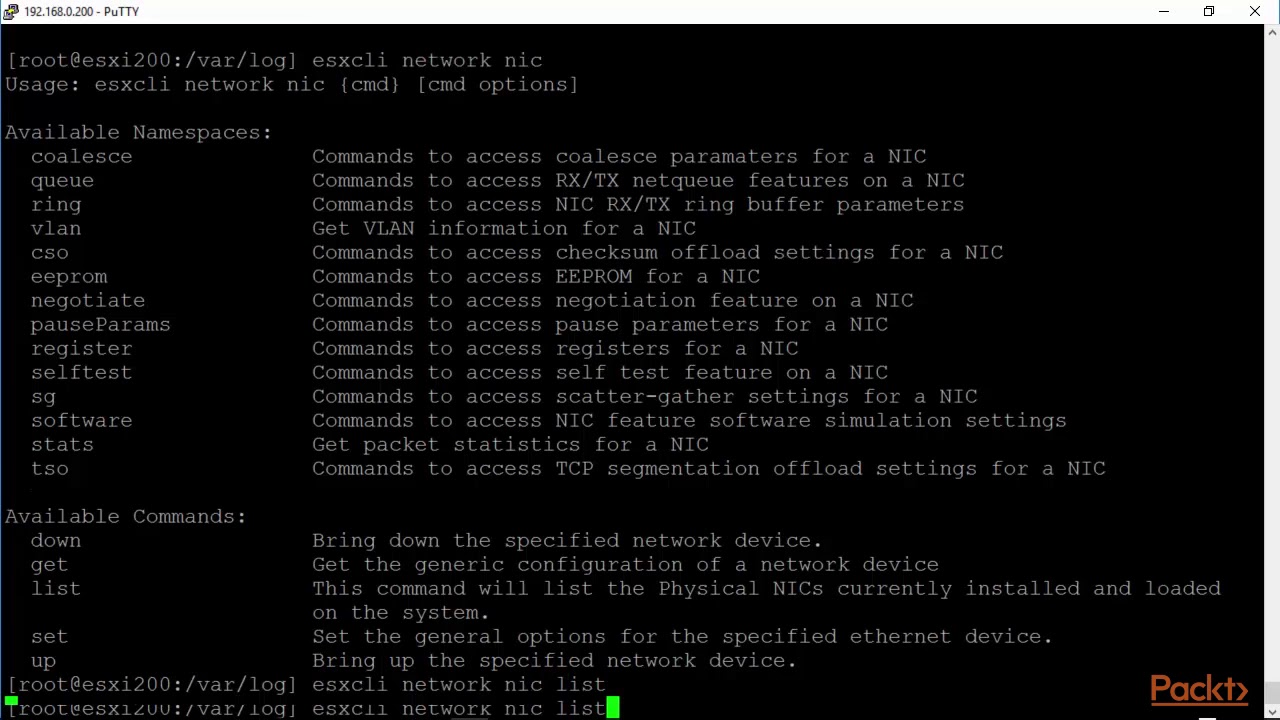Click the 'Usage: esxcli network nic' line
Screen dimensions: 1280x720
[291, 84]
